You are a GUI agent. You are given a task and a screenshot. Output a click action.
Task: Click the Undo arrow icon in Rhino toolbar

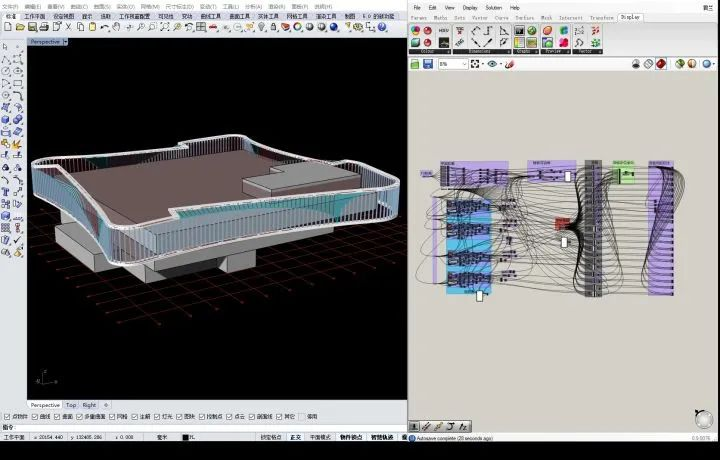(x=104, y=27)
